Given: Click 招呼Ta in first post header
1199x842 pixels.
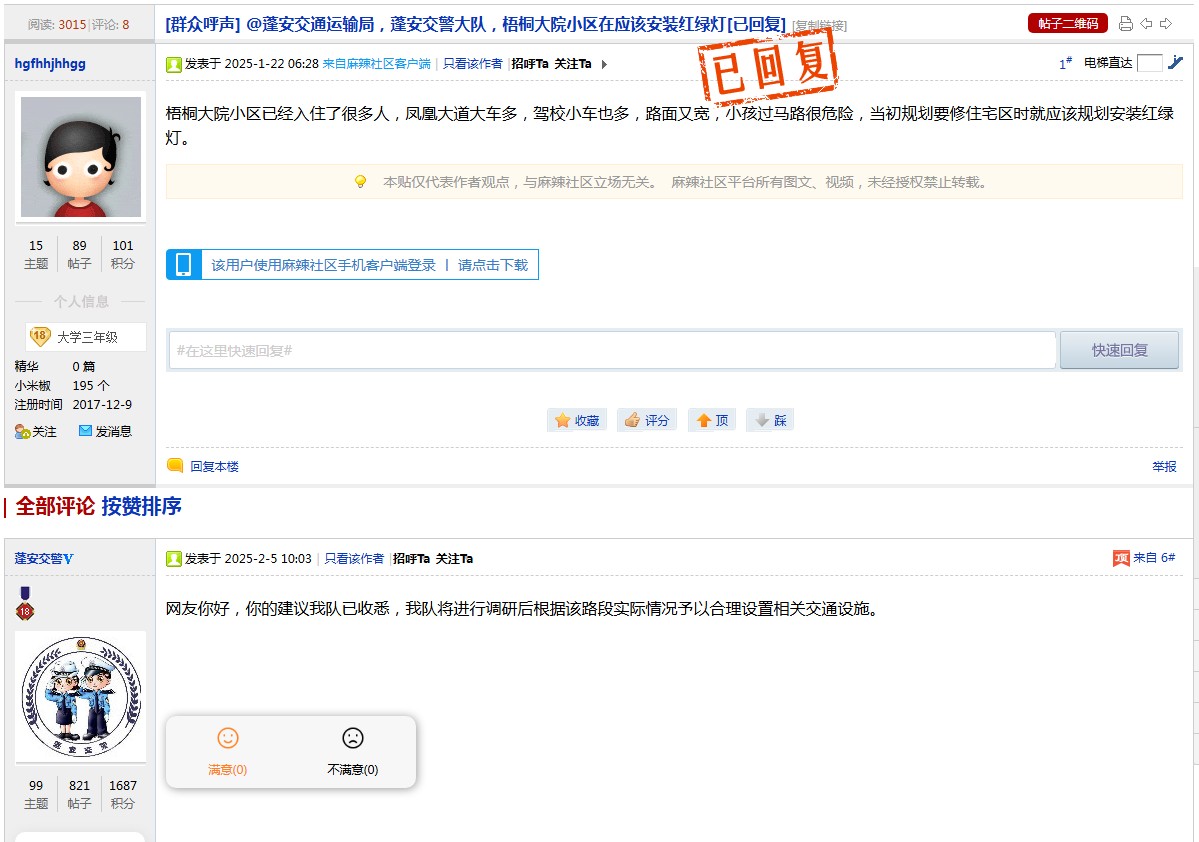Looking at the screenshot, I should 530,63.
